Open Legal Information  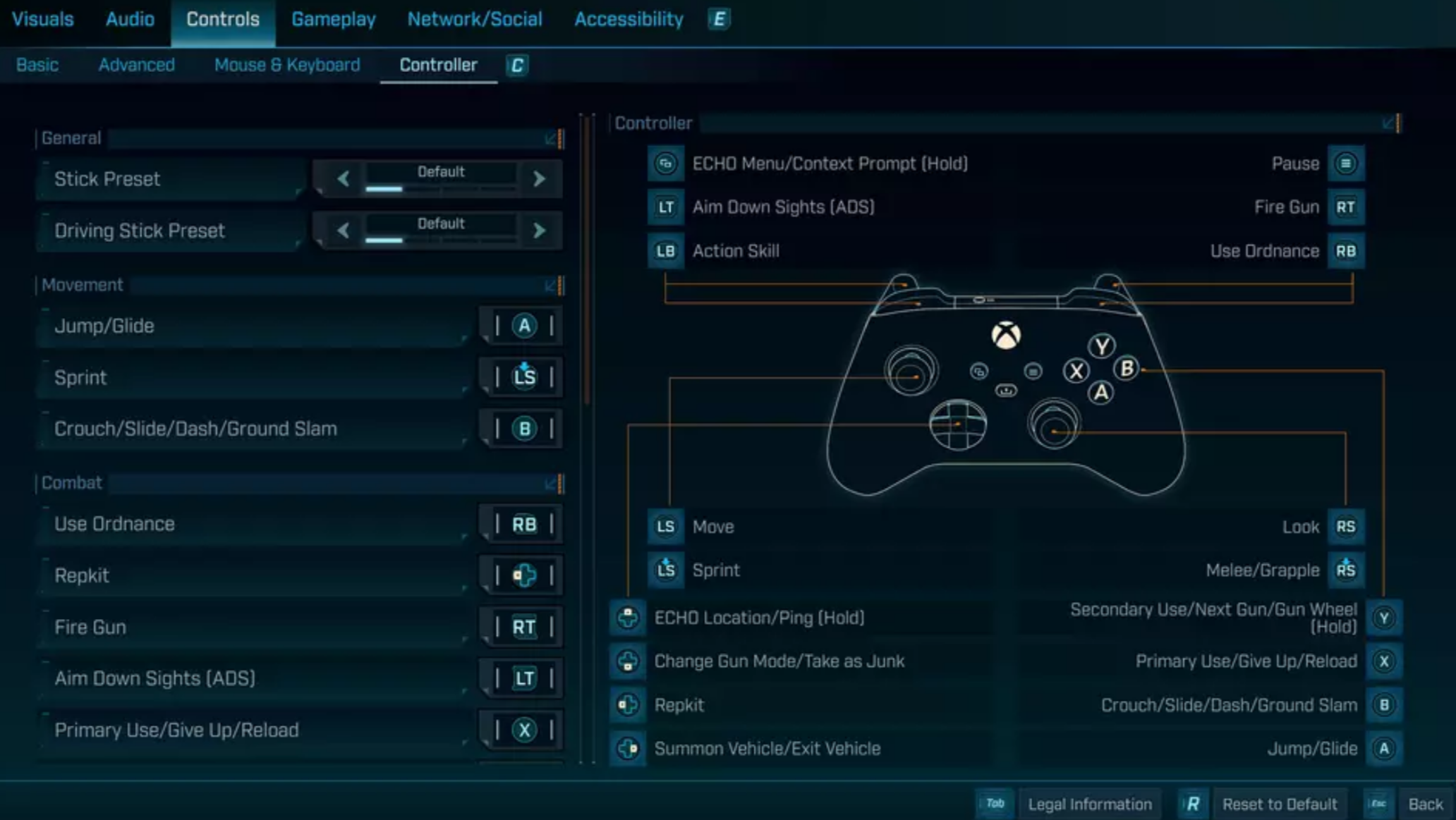pos(1089,804)
